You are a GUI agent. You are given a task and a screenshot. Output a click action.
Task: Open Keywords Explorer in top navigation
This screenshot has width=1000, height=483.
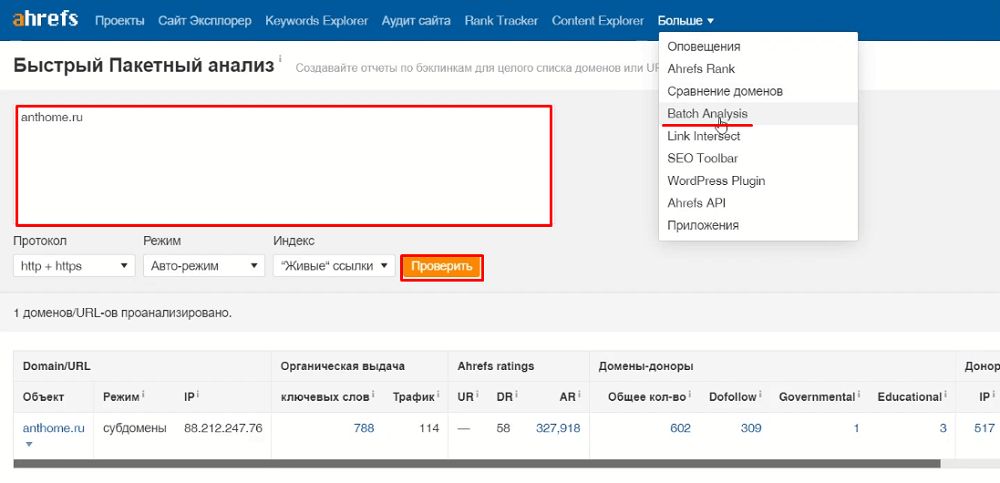[x=316, y=20]
